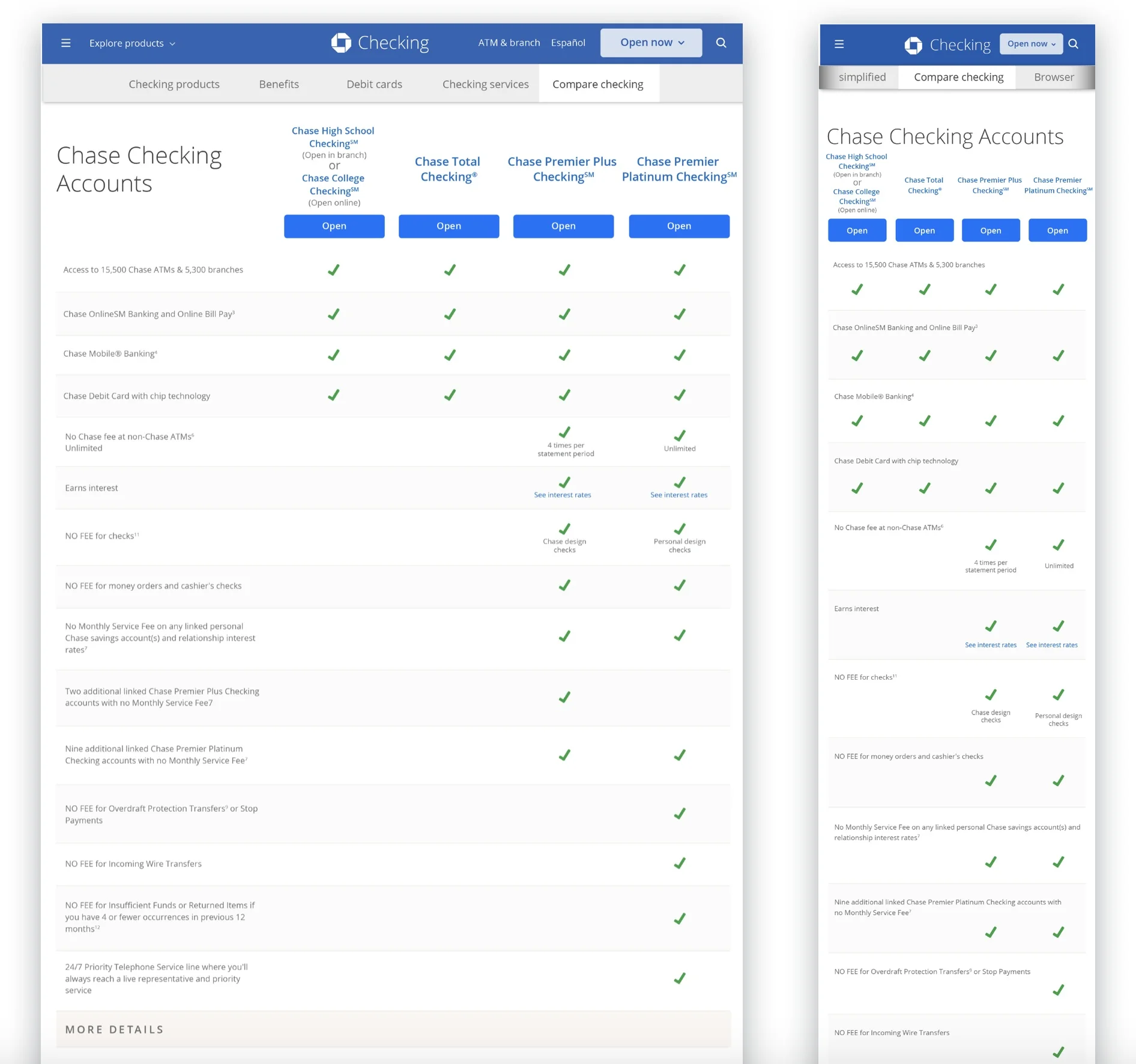The height and width of the screenshot is (1064, 1136).
Task: Click See interest rates under Premier Platinum, mobile
Action: click(x=1052, y=645)
